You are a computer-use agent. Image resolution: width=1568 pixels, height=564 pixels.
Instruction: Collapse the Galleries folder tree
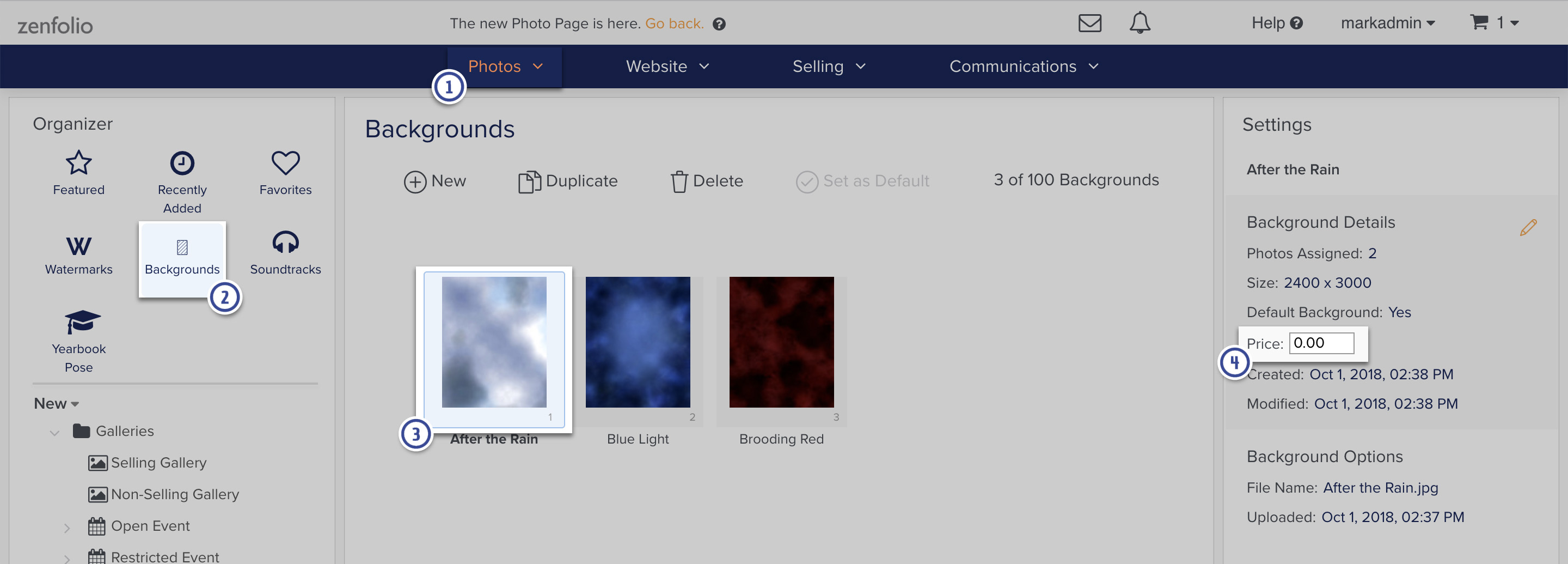[54, 433]
